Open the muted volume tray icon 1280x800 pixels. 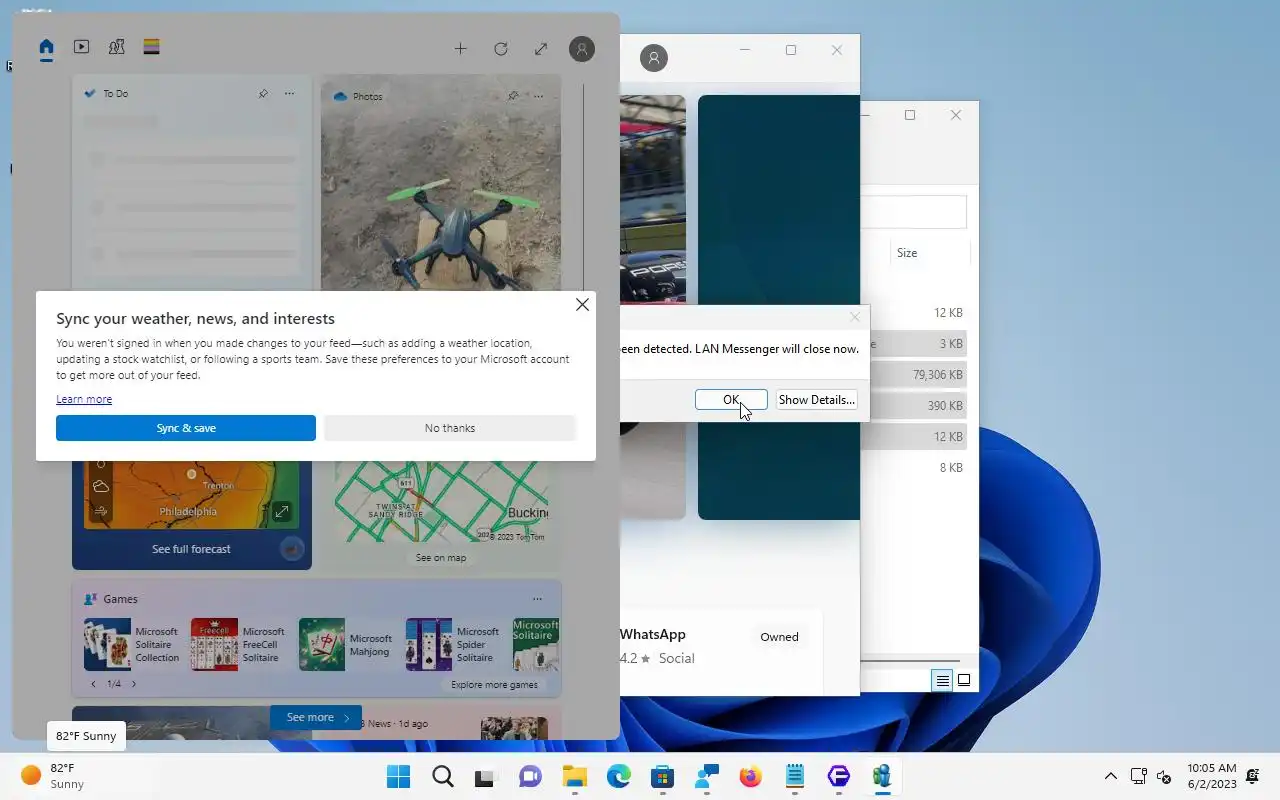coord(1164,777)
